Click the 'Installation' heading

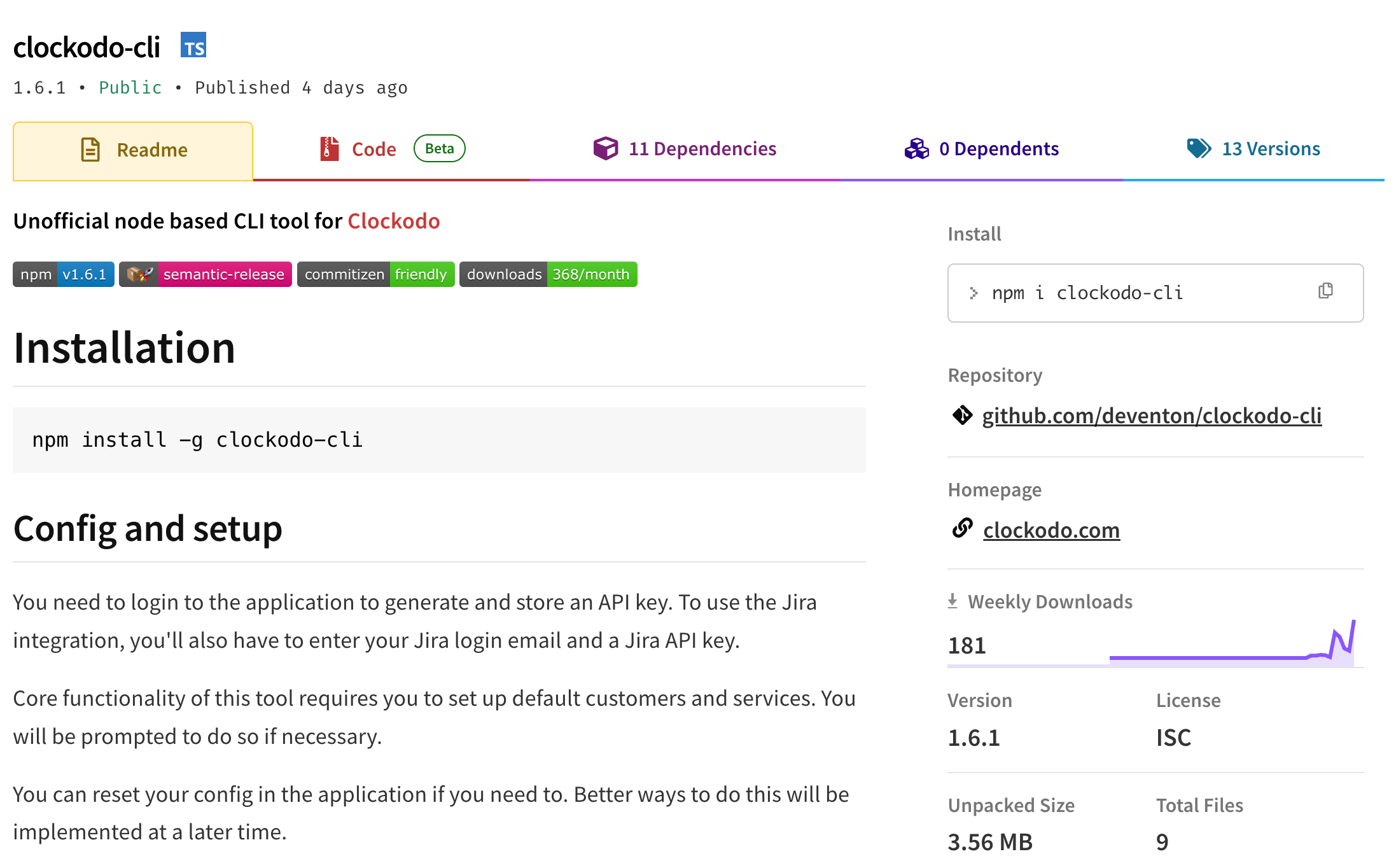point(125,348)
